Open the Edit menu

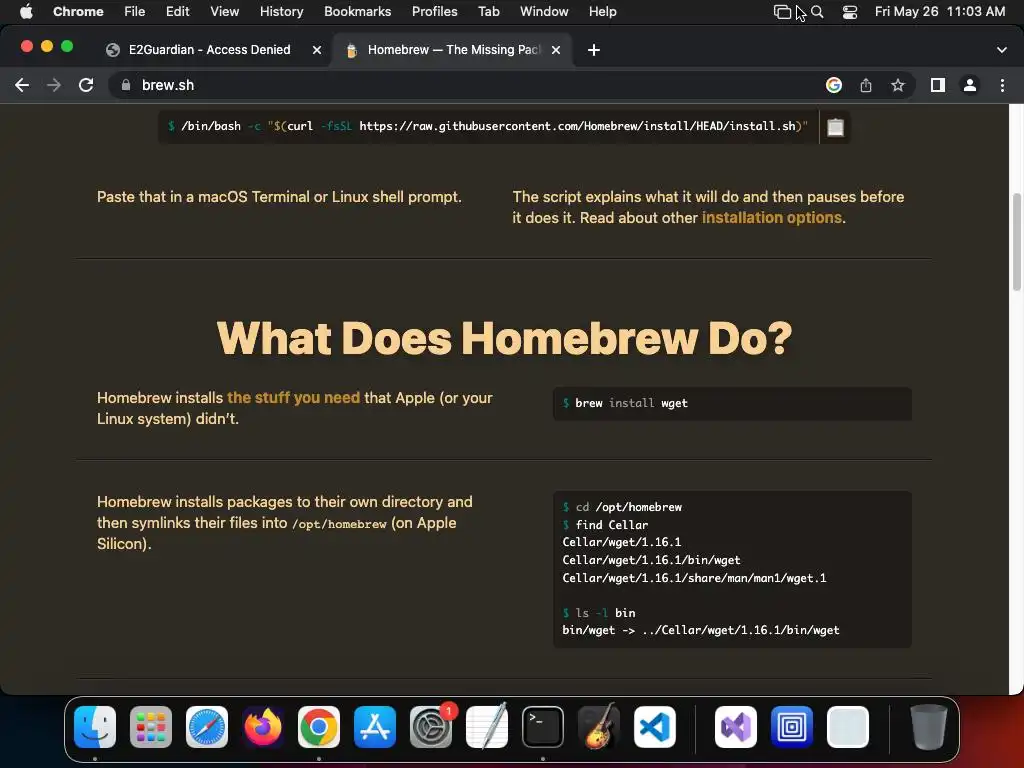tap(177, 11)
